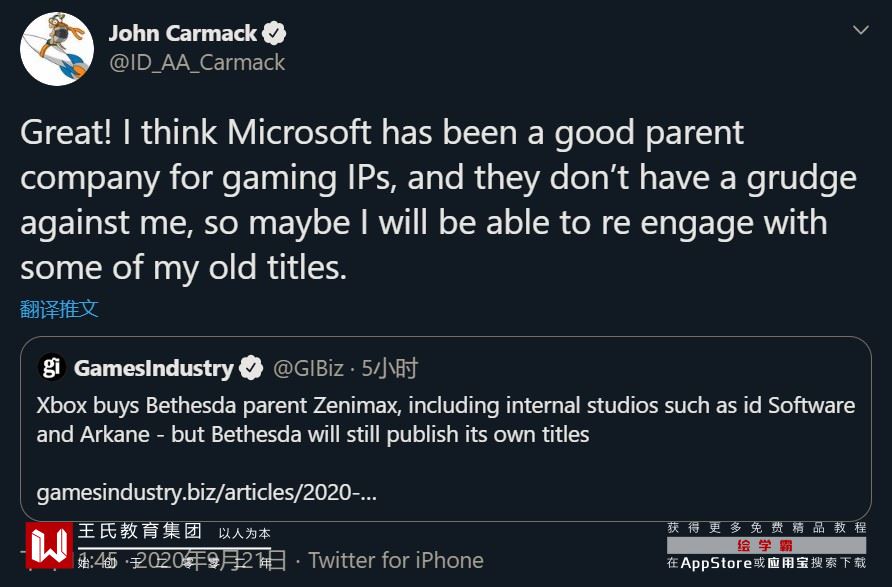Screen dimensions: 892x587
Task: Click the verified badge beside John Carmack
Action: [274, 34]
